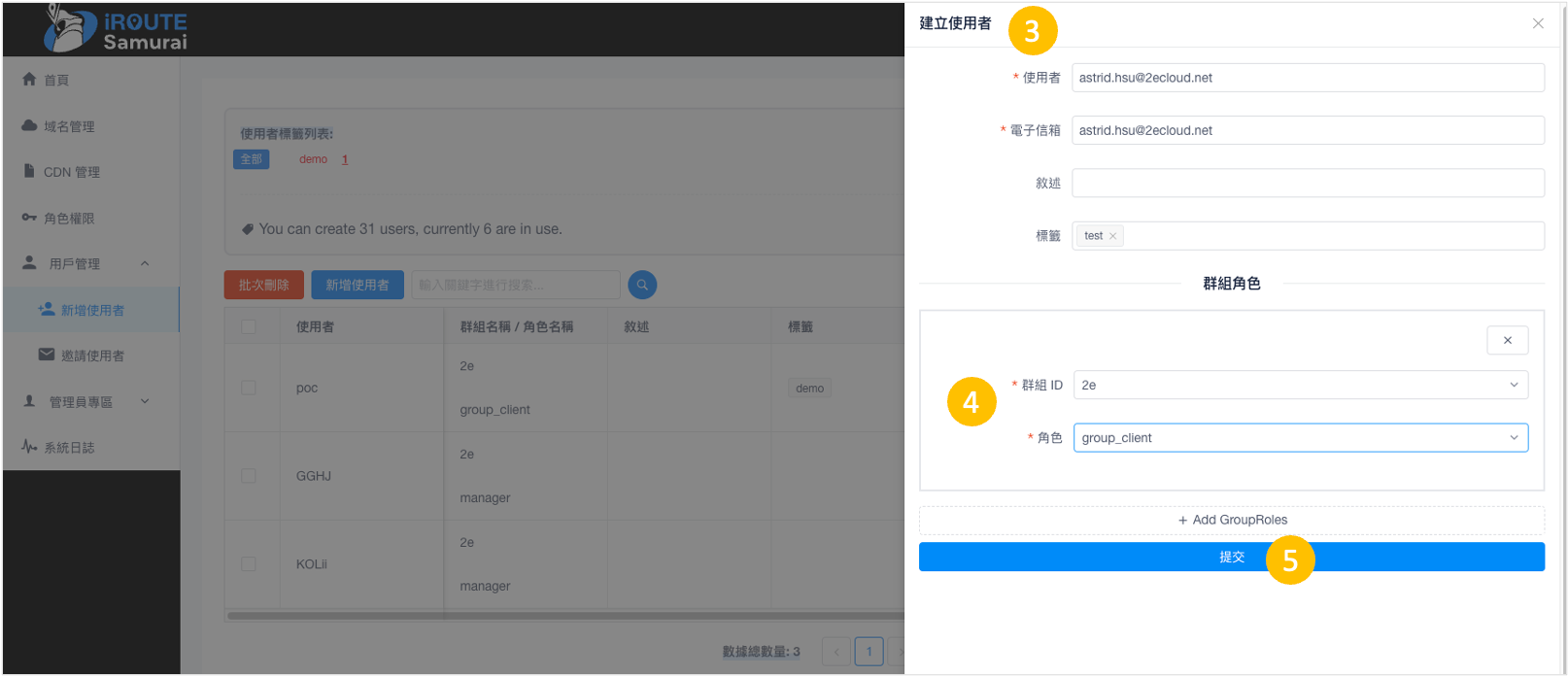Click the CDN 管理 file icon
Viewport: 1568px width, 678px height.
29,171
